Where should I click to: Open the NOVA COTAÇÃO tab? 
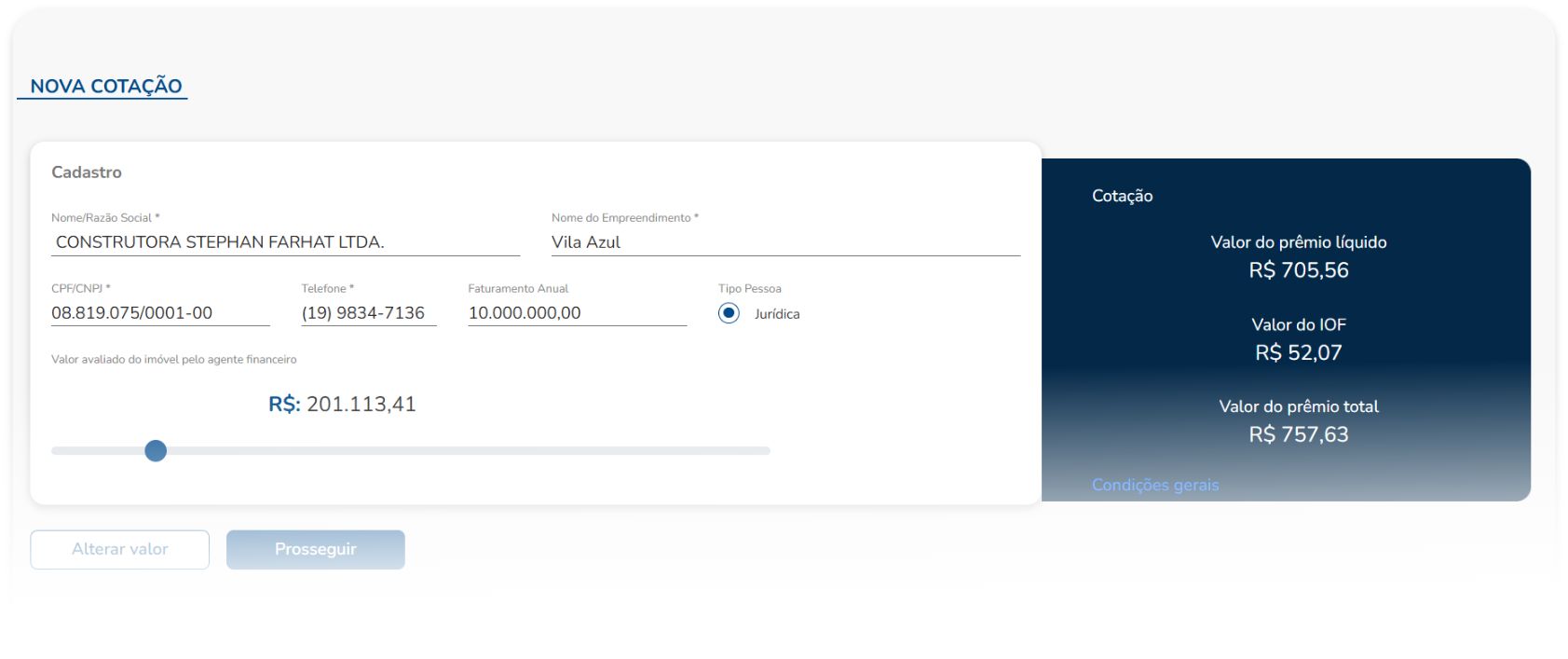(x=105, y=86)
